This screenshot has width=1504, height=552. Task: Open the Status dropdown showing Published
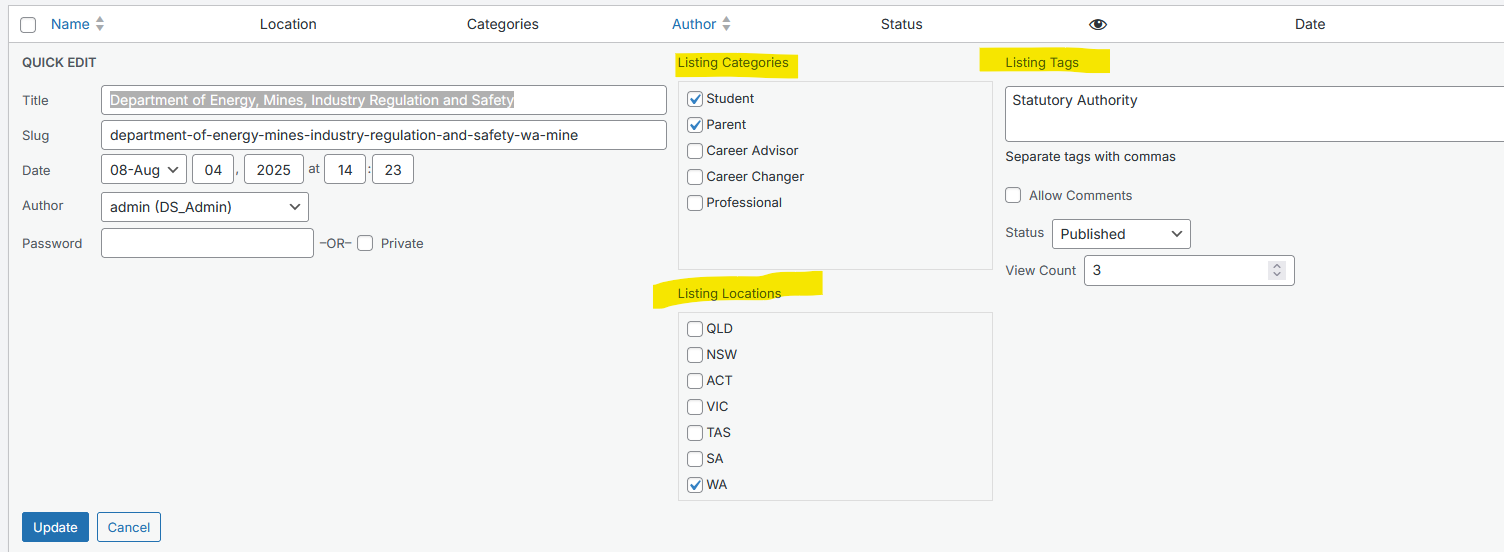coord(1121,234)
